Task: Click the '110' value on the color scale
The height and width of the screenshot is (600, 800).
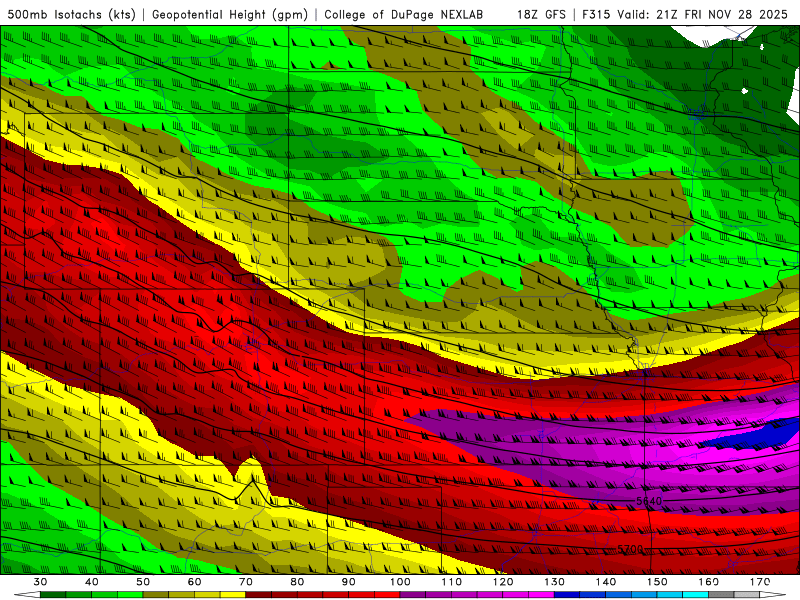Action: coord(452,582)
